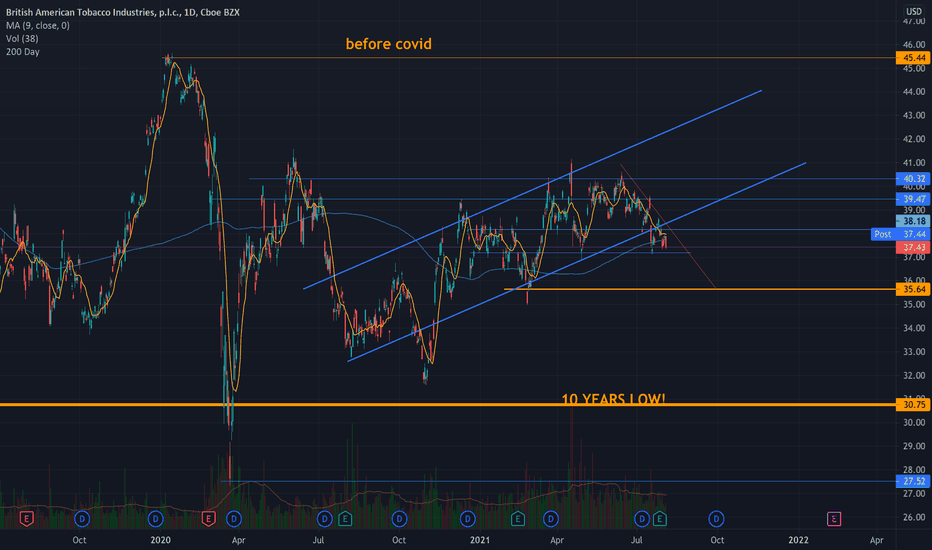Open the dividend marker near the Apr 2021 label
Image resolution: width=932 pixels, height=550 pixels.
click(x=551, y=519)
